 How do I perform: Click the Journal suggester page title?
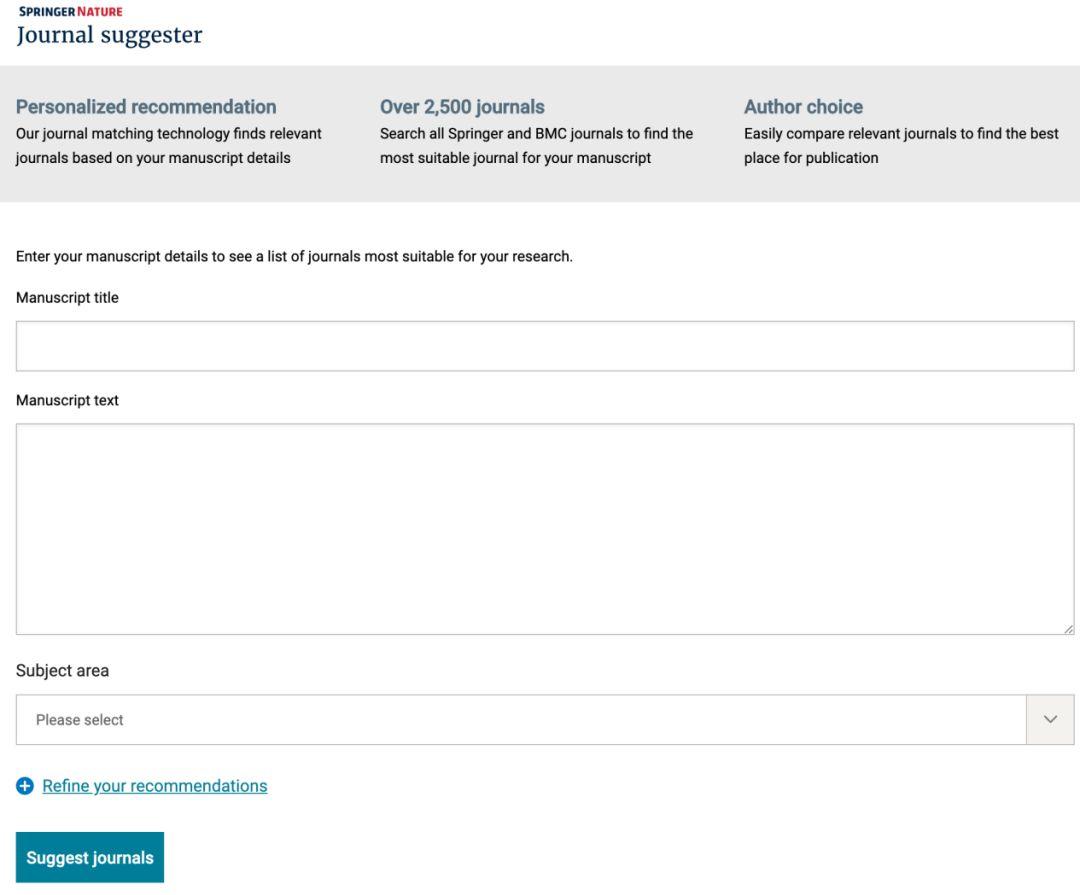109,36
